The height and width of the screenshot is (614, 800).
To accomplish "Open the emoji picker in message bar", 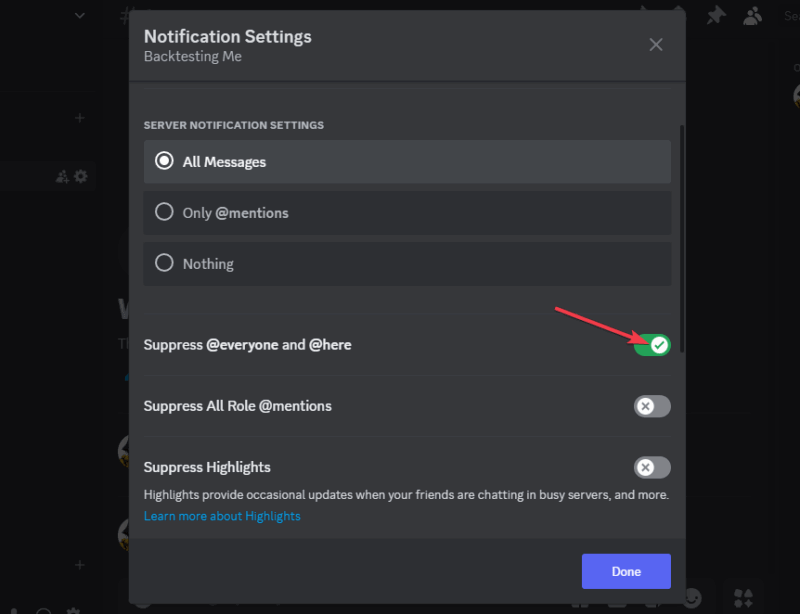I will coord(692,598).
